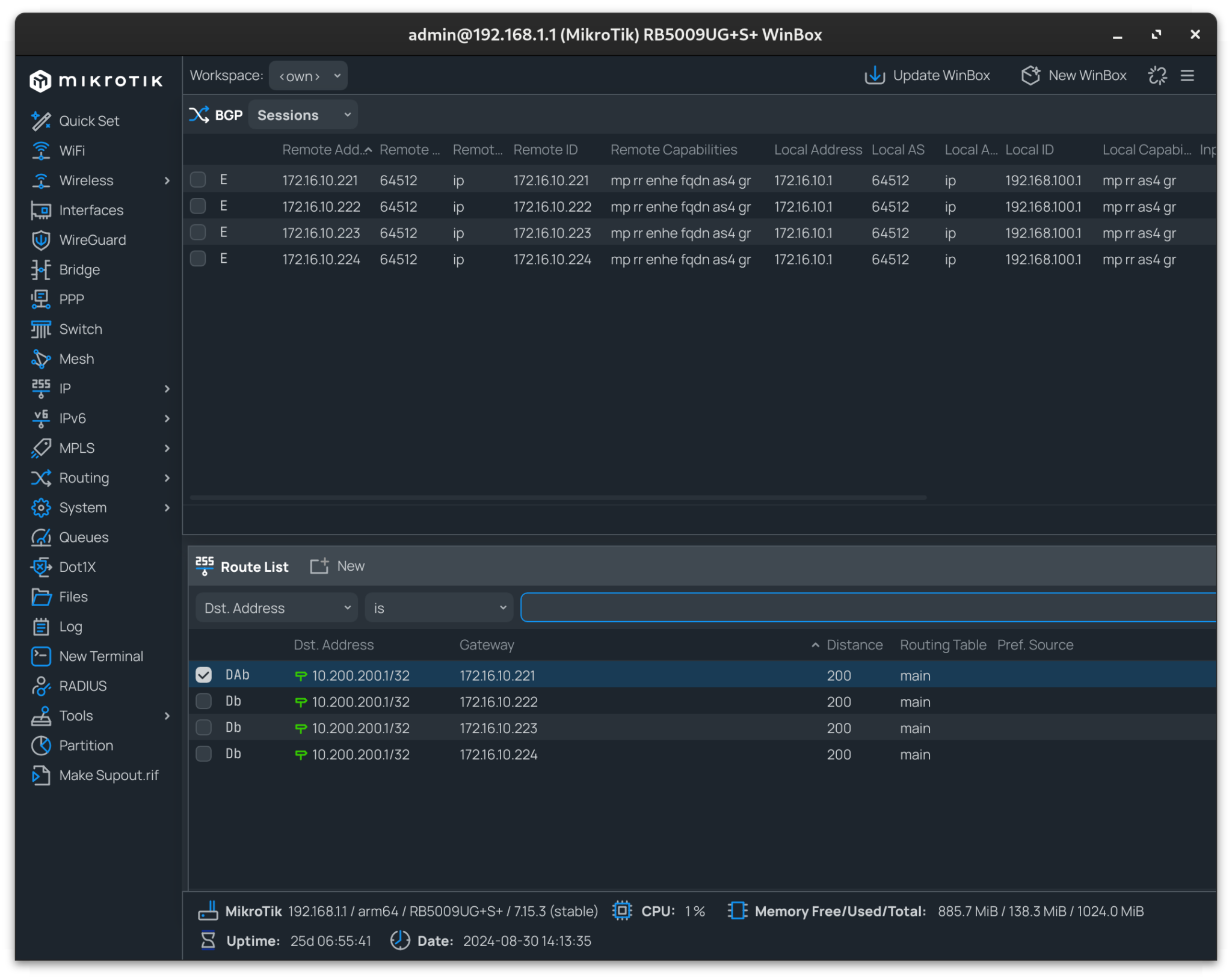The image size is (1232, 979).
Task: Expand the IP submenu arrow
Action: [x=167, y=388]
